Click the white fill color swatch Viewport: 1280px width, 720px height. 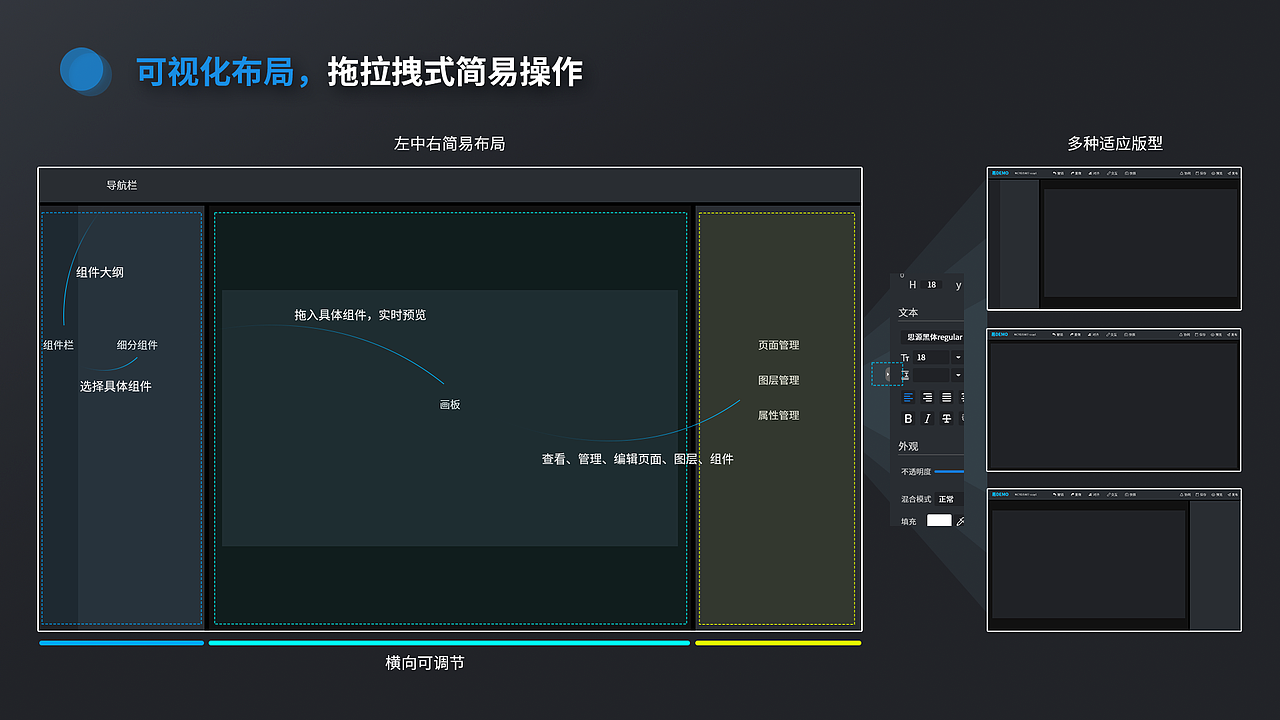pyautogui.click(x=939, y=519)
